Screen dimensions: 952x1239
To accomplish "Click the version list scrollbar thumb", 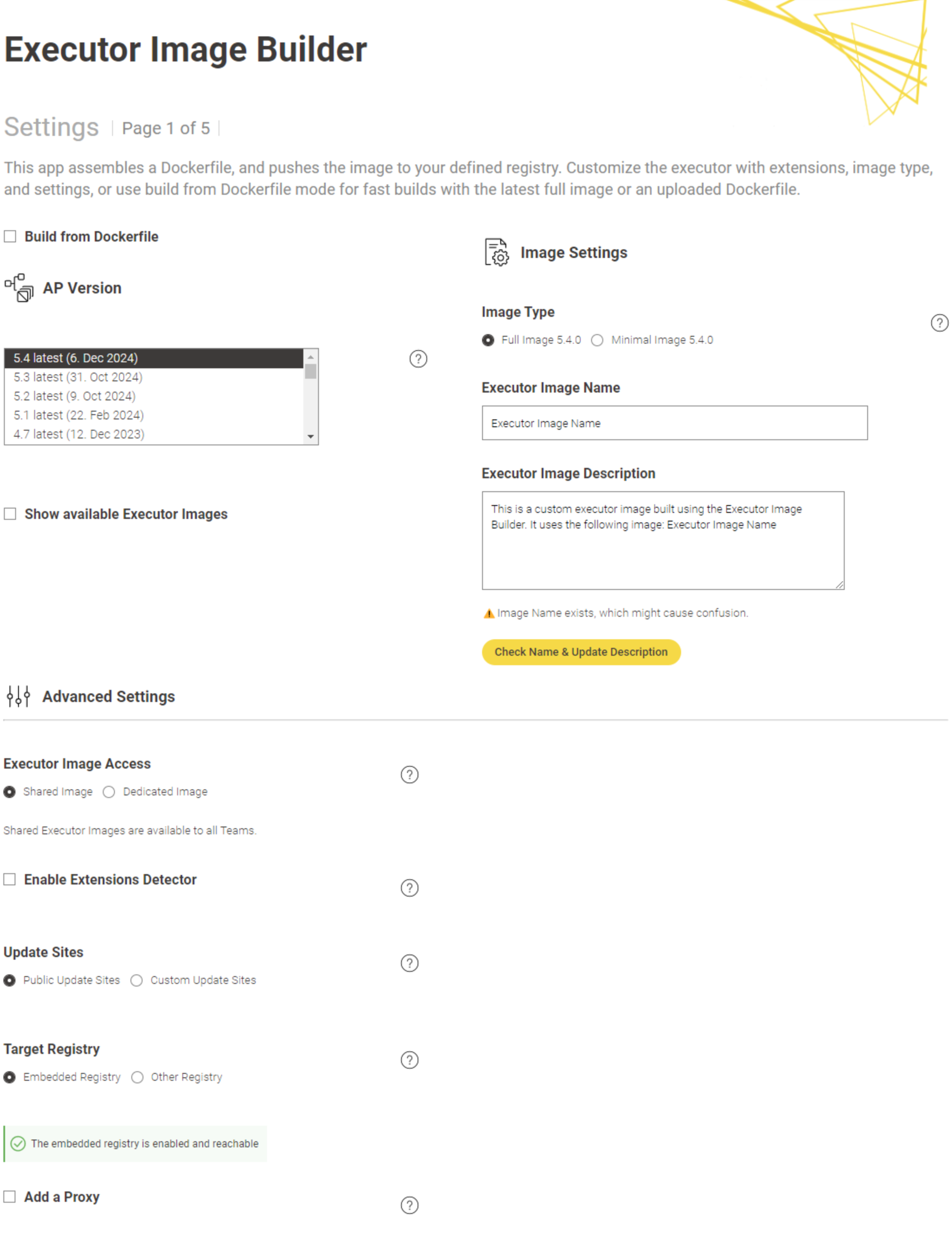I will pyautogui.click(x=311, y=371).
